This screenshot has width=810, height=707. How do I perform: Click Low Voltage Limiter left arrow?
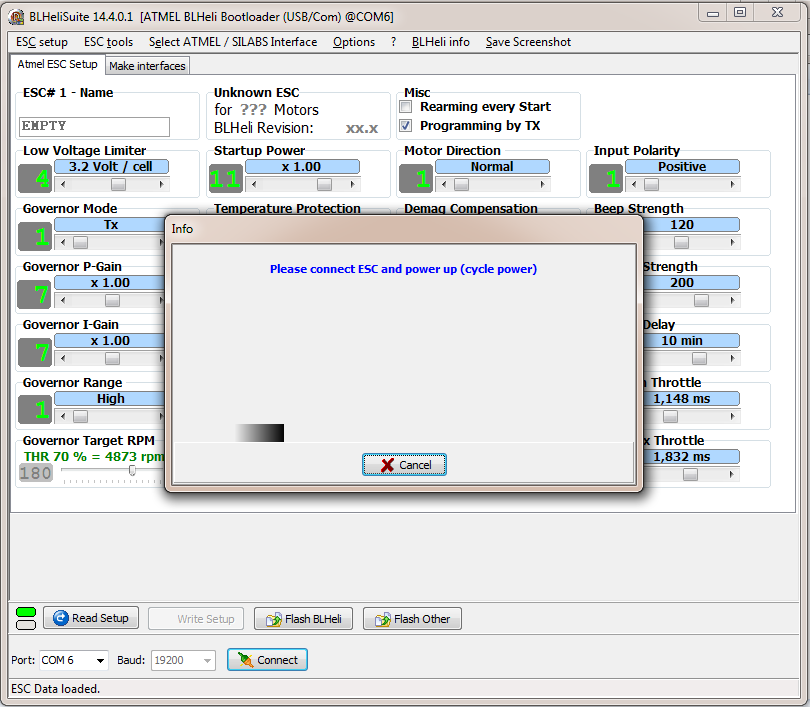pyautogui.click(x=63, y=184)
